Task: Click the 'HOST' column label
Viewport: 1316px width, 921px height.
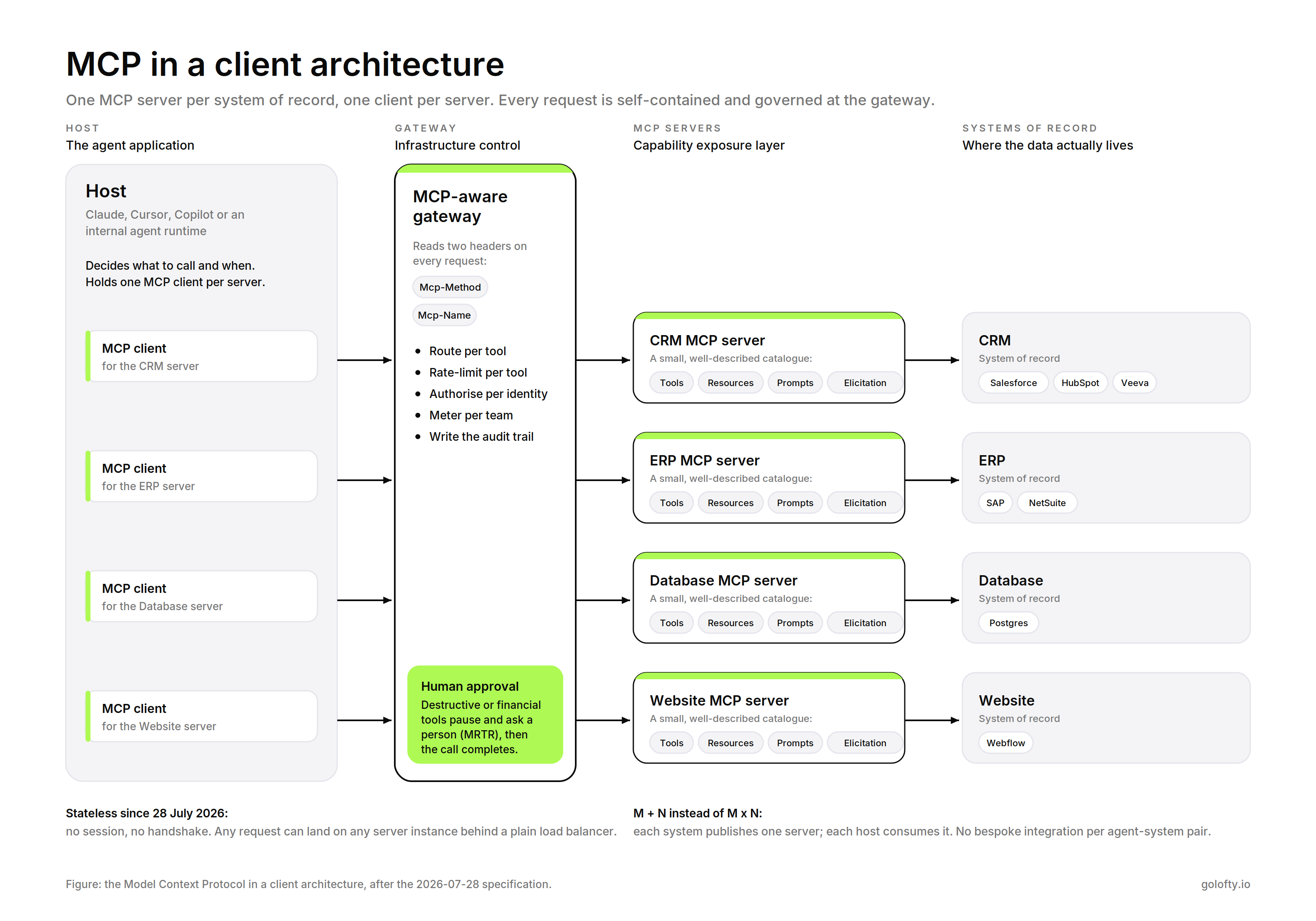Action: (x=83, y=128)
